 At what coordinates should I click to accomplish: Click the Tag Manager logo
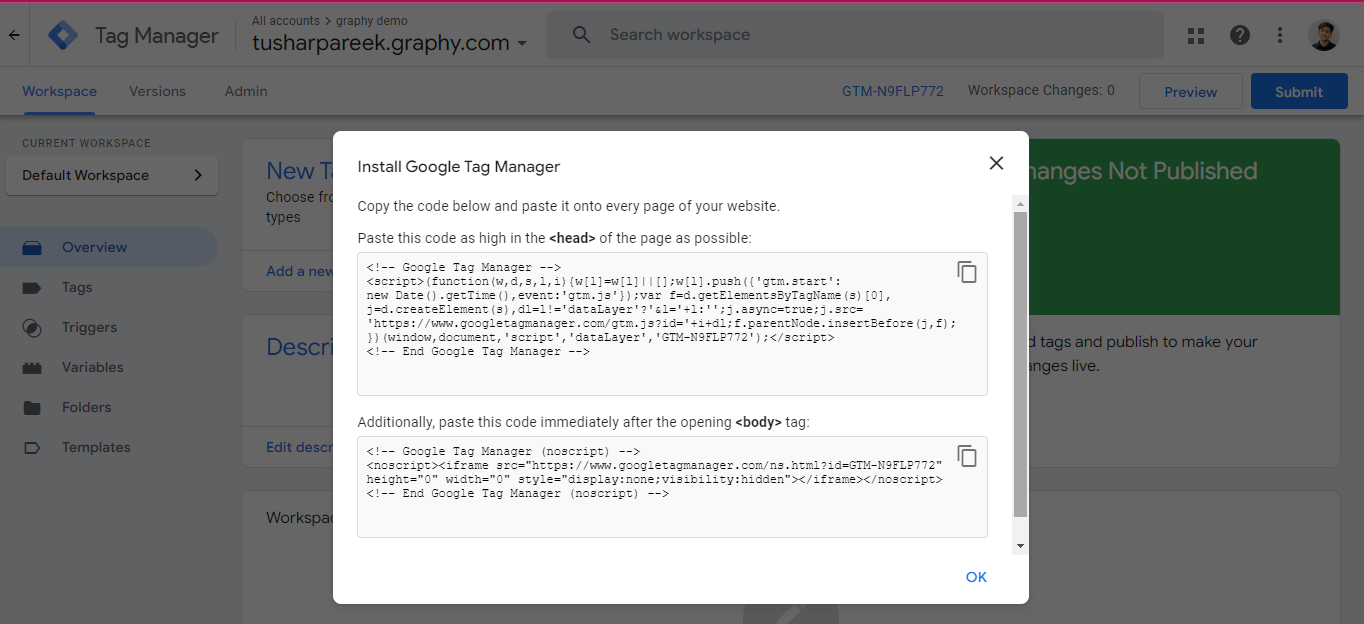pyautogui.click(x=64, y=36)
